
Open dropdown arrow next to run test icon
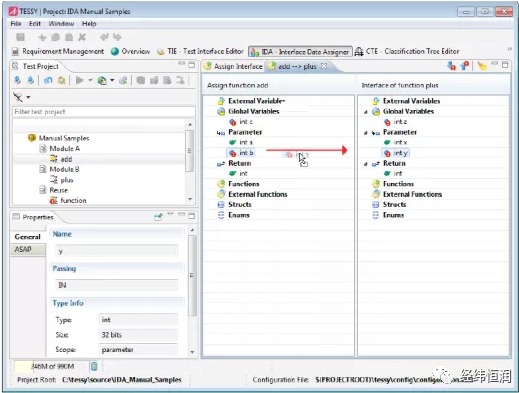click(x=90, y=80)
